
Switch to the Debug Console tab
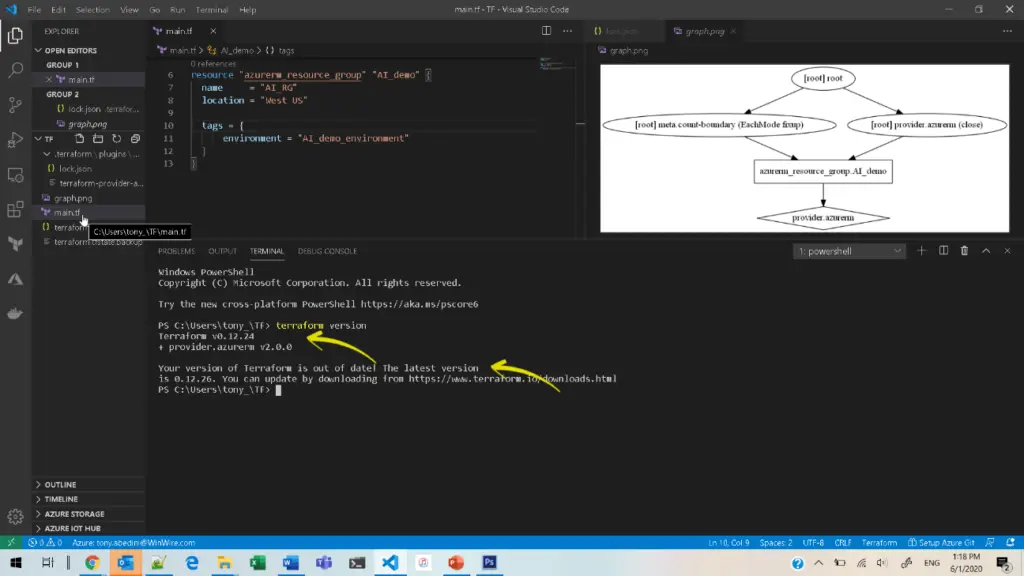[327, 251]
